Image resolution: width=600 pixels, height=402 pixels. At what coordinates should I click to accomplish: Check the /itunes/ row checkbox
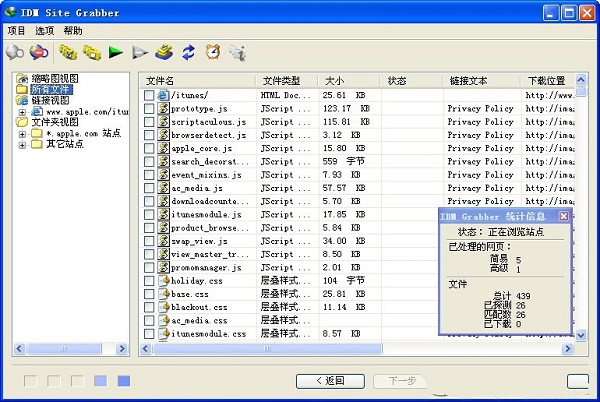pyautogui.click(x=149, y=95)
